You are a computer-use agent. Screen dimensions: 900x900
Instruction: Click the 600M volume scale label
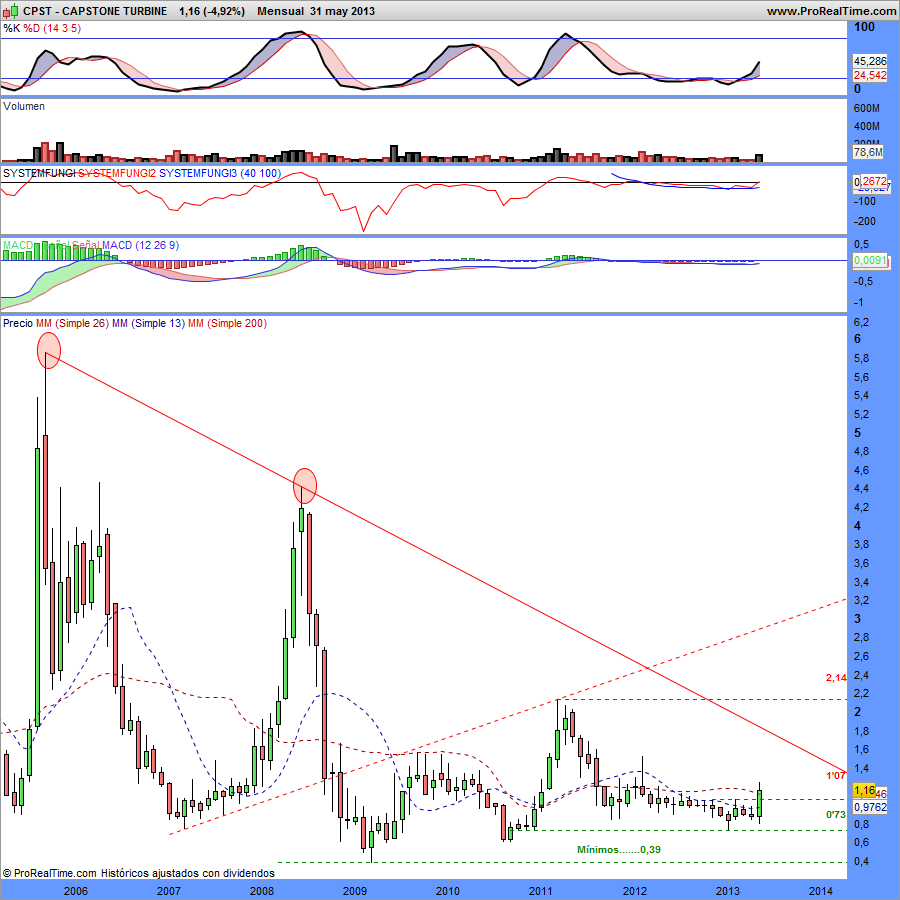point(867,108)
